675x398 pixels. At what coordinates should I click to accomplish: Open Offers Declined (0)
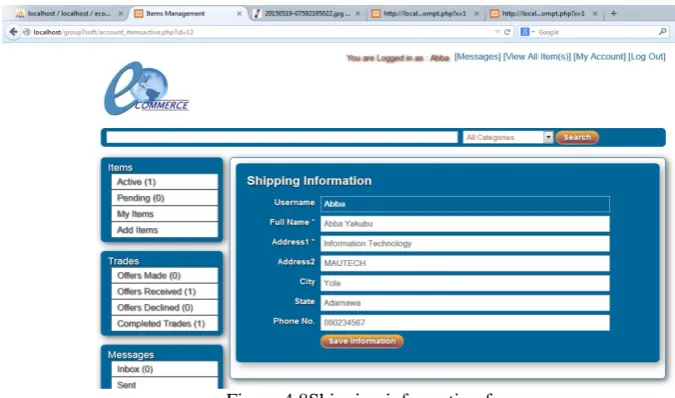pyautogui.click(x=164, y=308)
